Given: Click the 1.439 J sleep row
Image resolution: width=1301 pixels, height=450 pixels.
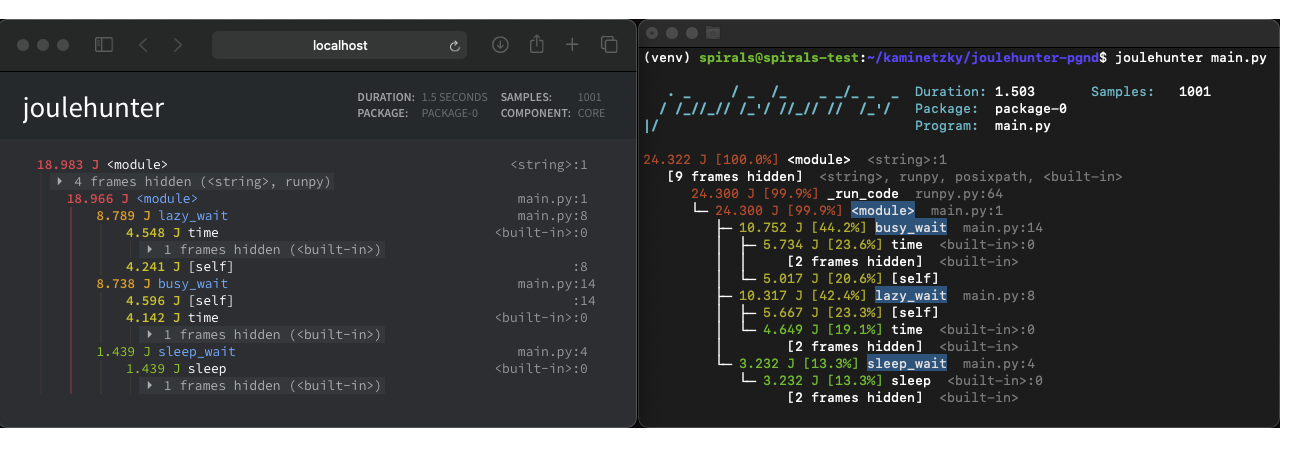Looking at the screenshot, I should click(357, 369).
